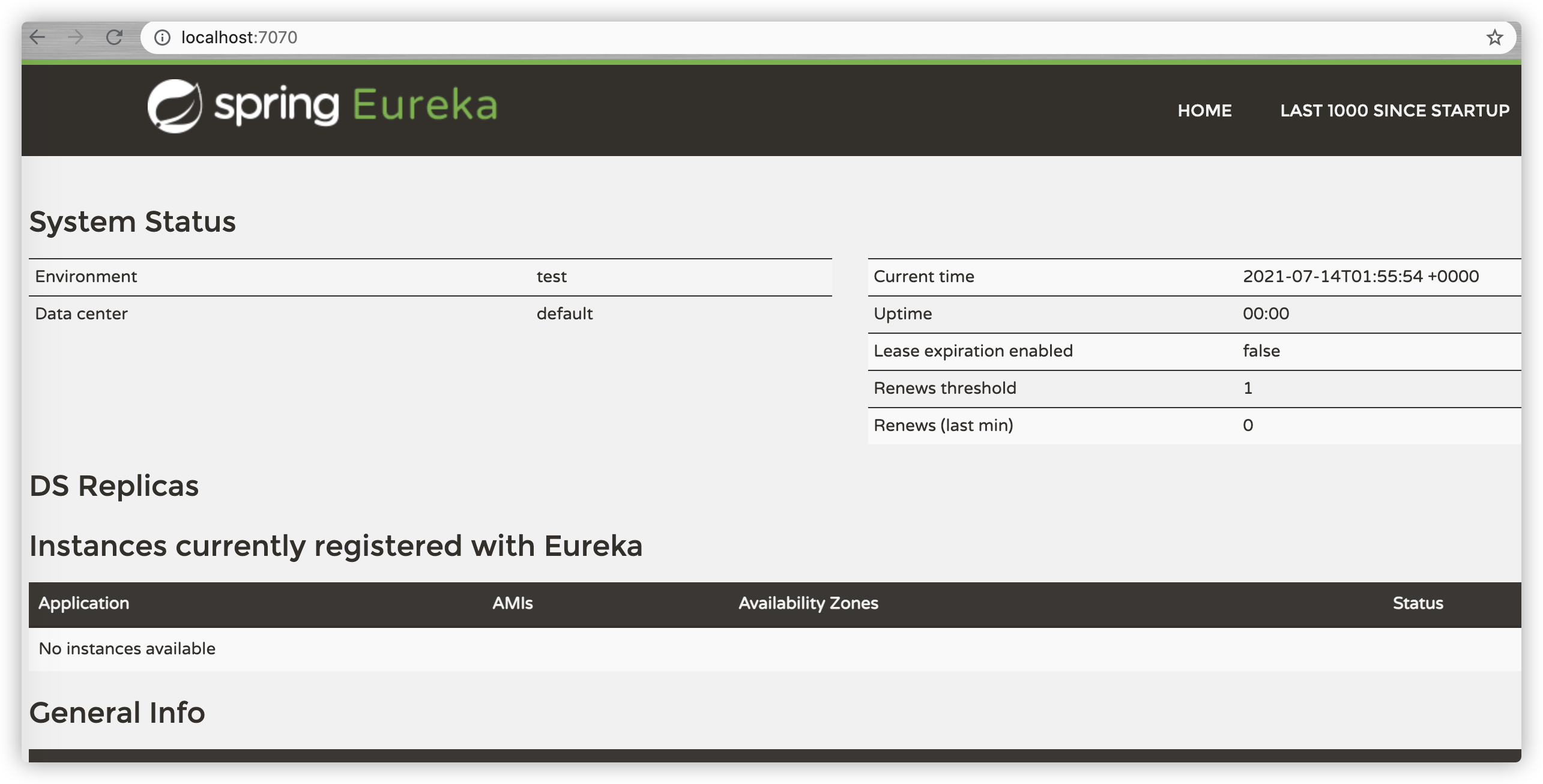Open site info icon in address bar
This screenshot has width=1543, height=784.
162,38
